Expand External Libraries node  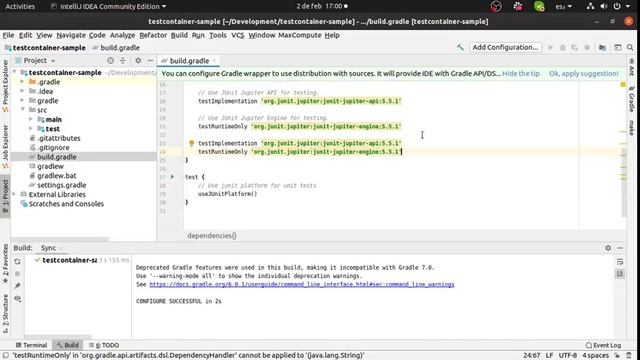tap(14, 194)
